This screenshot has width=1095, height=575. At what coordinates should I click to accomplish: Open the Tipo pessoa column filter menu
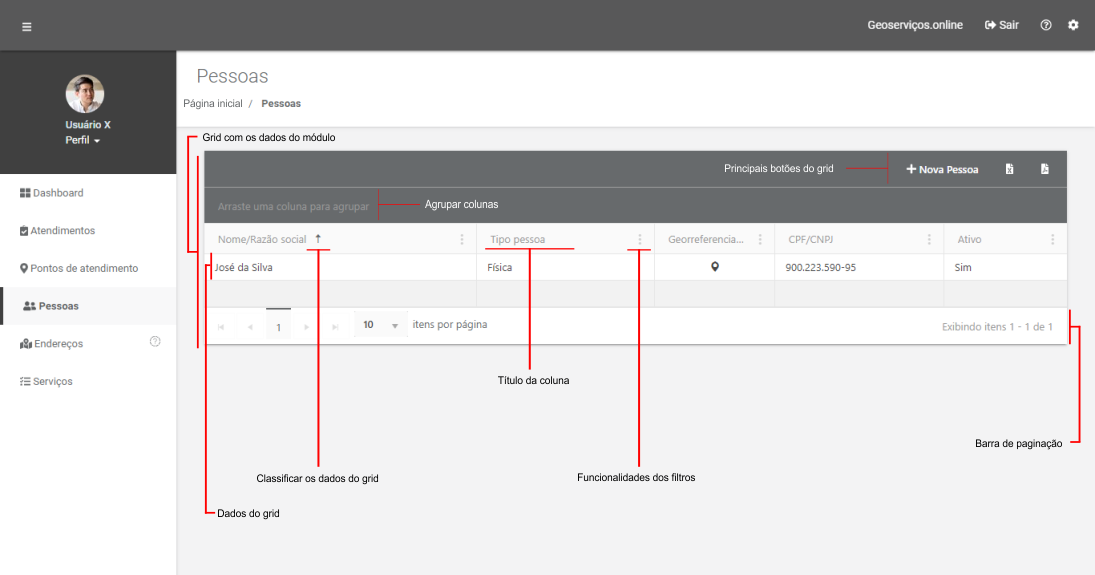pyautogui.click(x=640, y=240)
